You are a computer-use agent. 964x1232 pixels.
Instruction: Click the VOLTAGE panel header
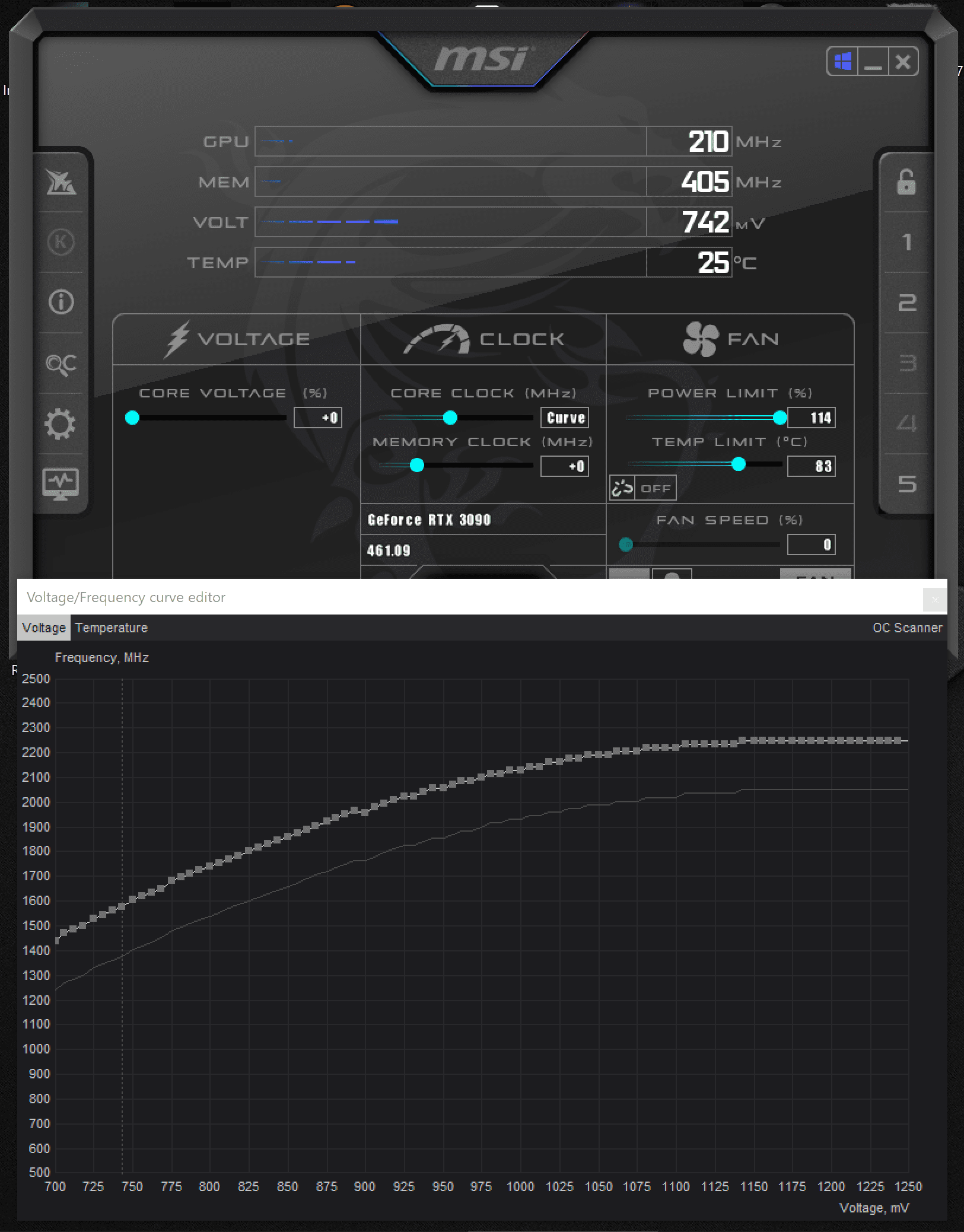click(237, 339)
